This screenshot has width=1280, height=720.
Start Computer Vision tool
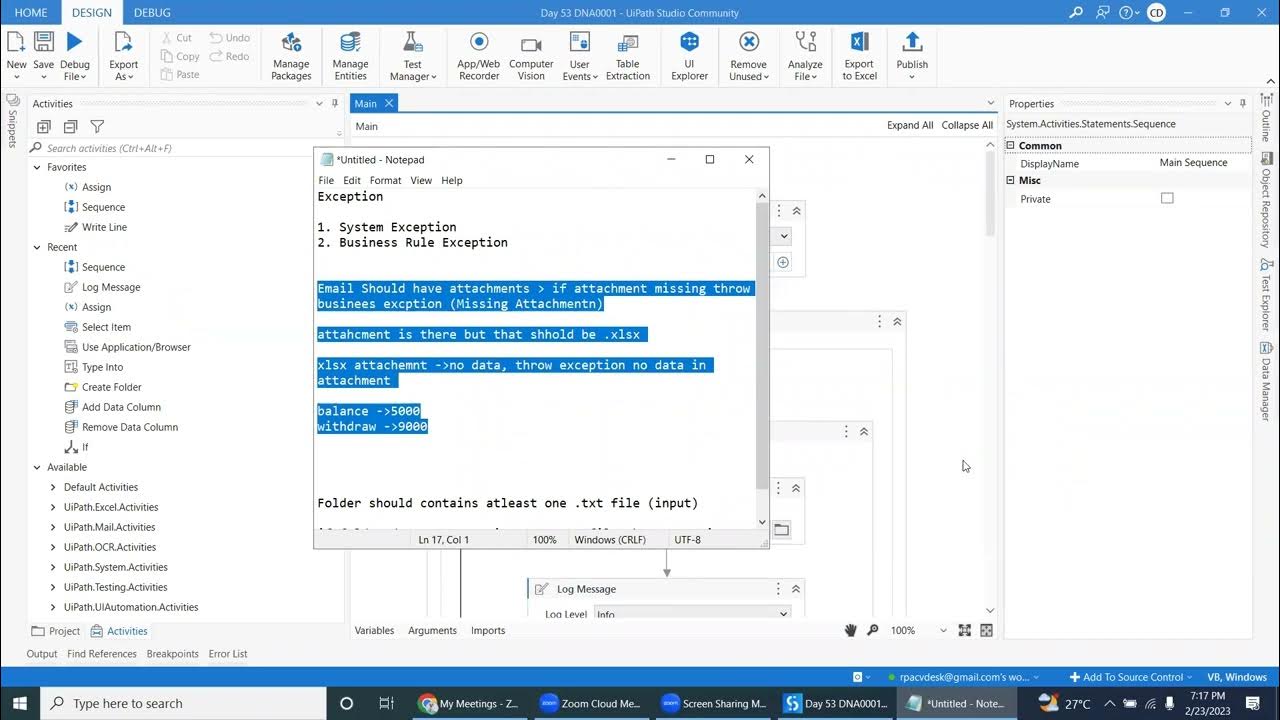point(531,56)
